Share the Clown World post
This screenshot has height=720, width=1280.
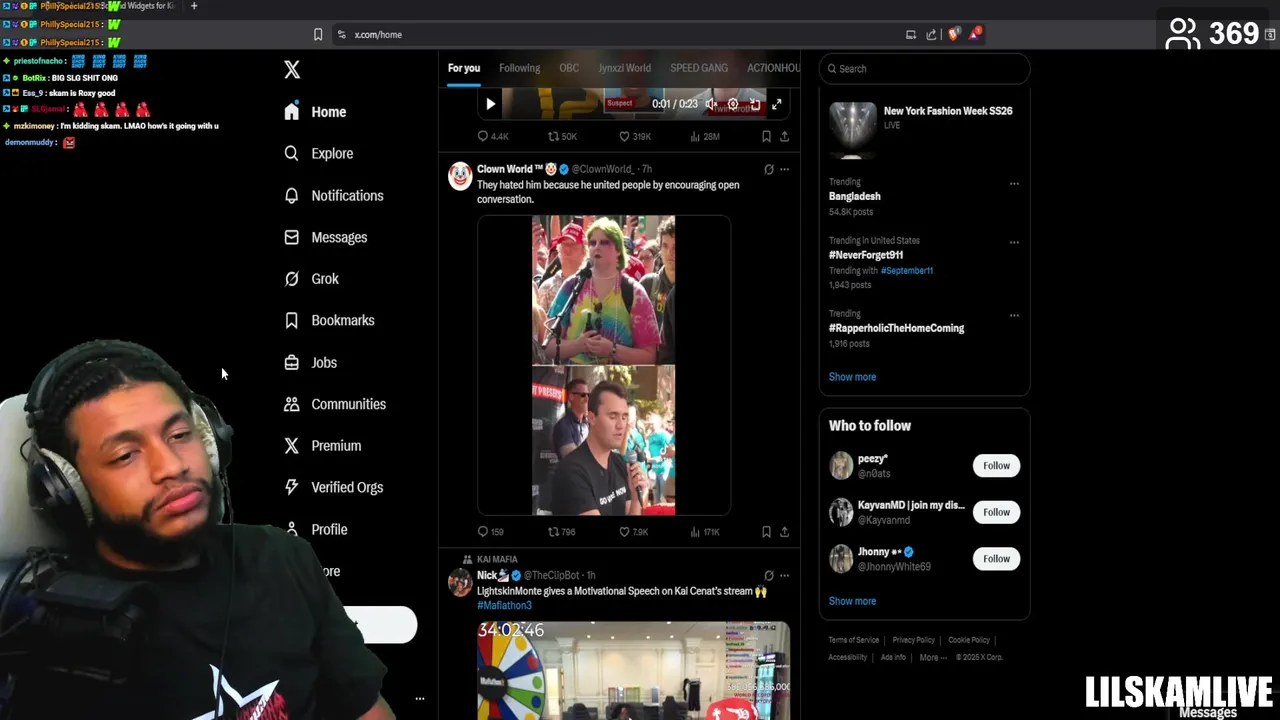(x=784, y=532)
